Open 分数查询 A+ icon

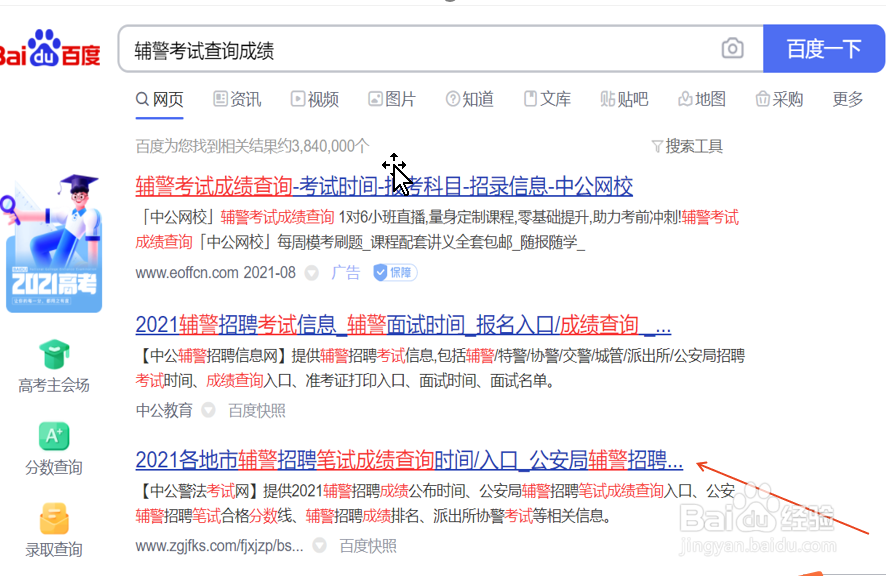[x=54, y=436]
